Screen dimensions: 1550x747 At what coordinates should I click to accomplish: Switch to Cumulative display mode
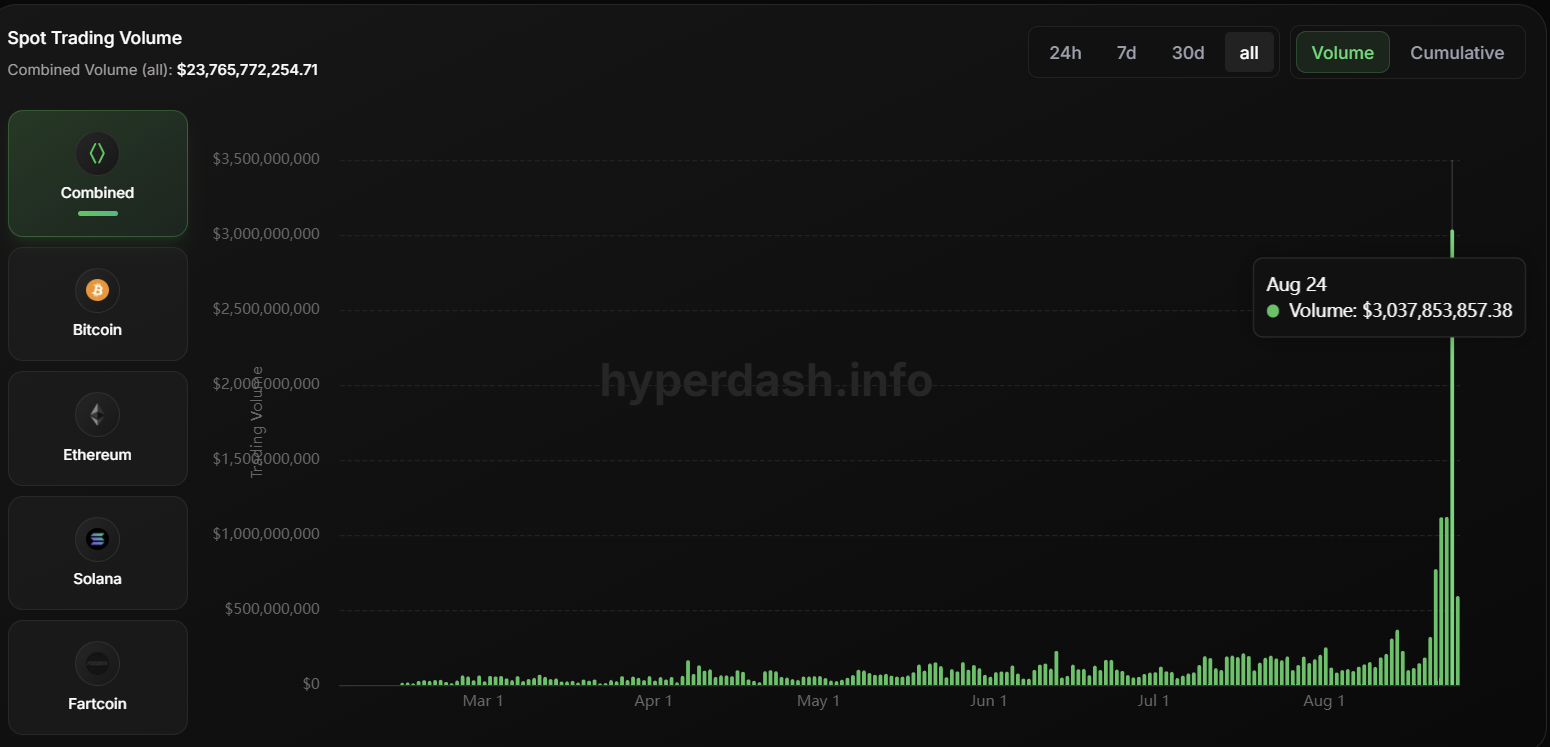coord(1457,52)
